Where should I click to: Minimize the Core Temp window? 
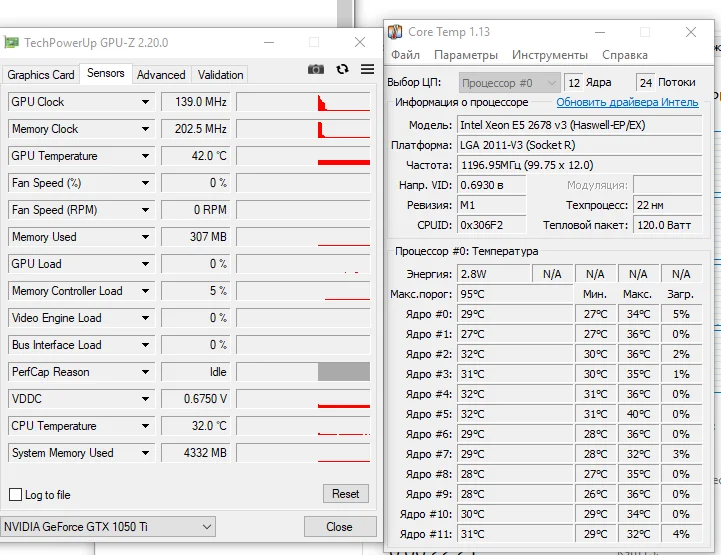click(x=600, y=32)
